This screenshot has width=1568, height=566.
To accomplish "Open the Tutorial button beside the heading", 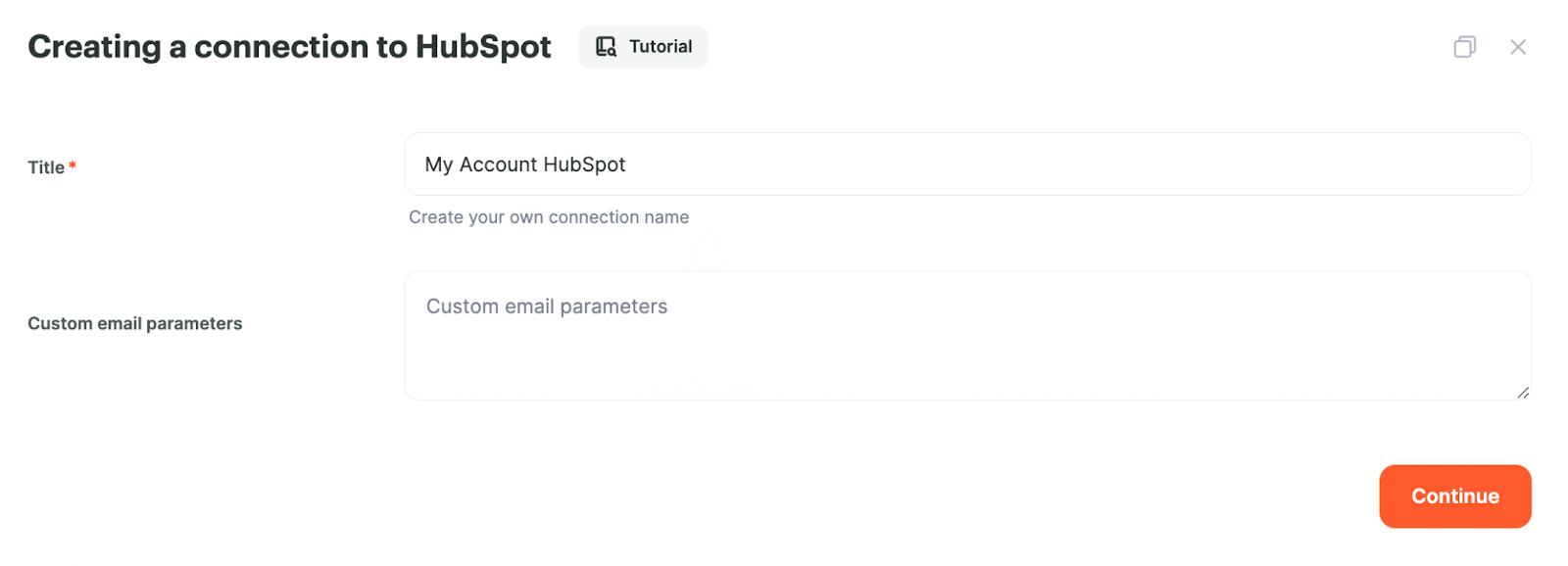I will (x=643, y=47).
